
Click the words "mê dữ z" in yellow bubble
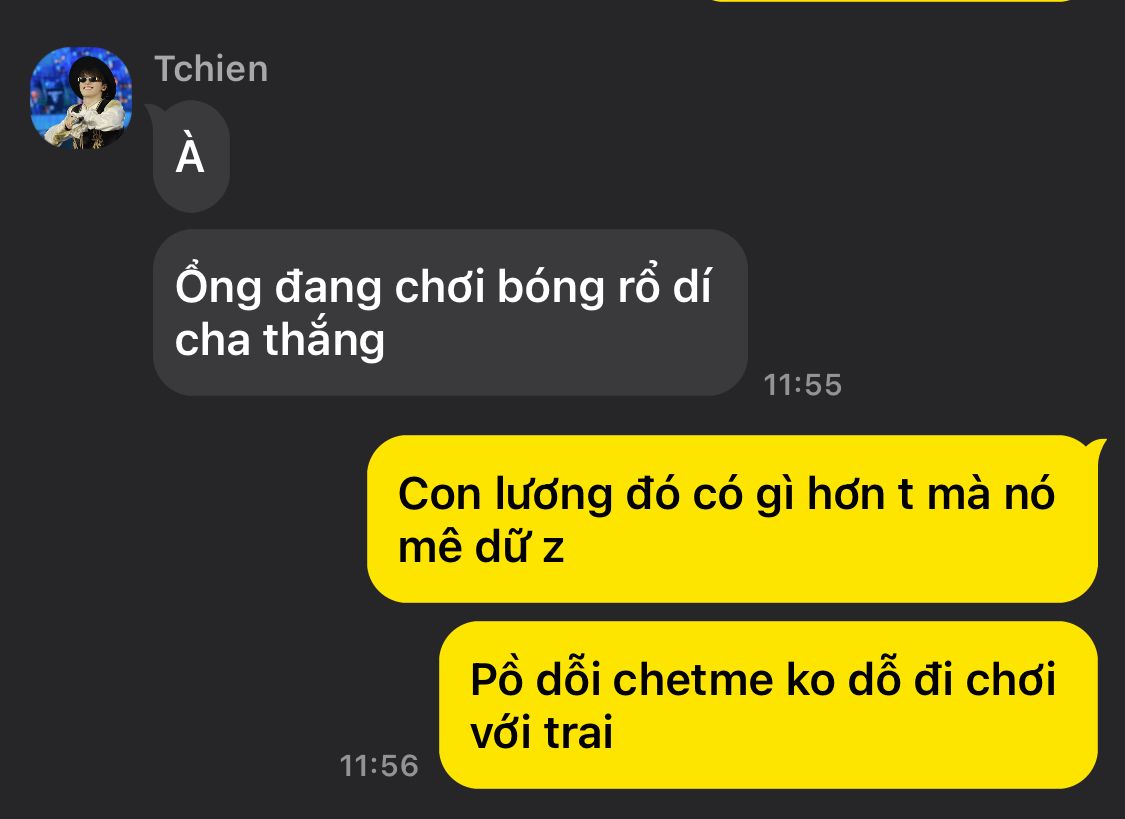[x=481, y=547]
